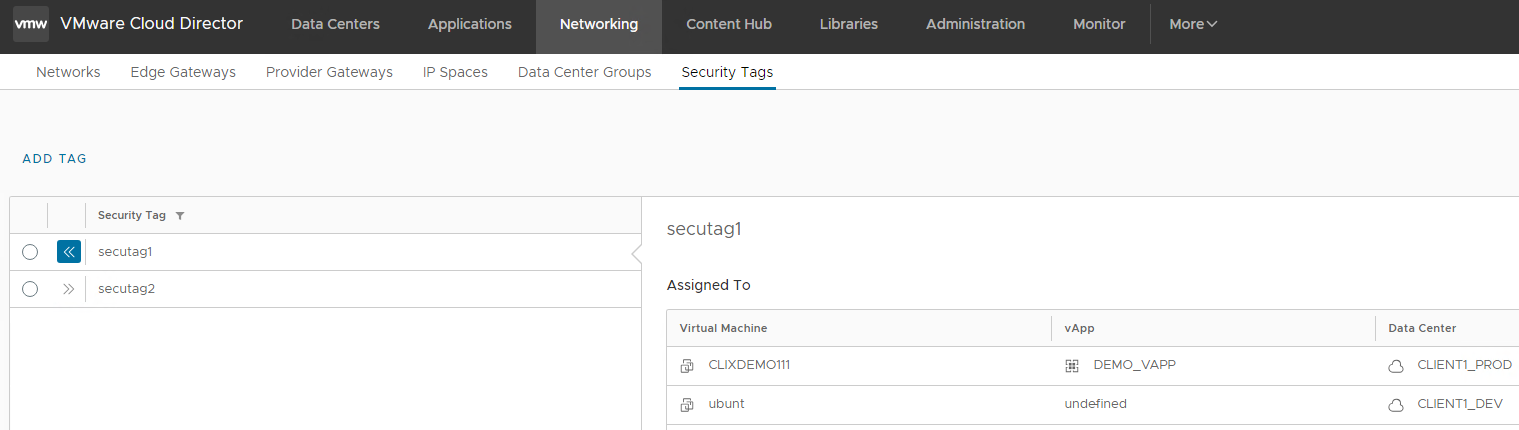Click the Security Tag column filter icon
This screenshot has height=430, width=1519.
pyautogui.click(x=179, y=216)
